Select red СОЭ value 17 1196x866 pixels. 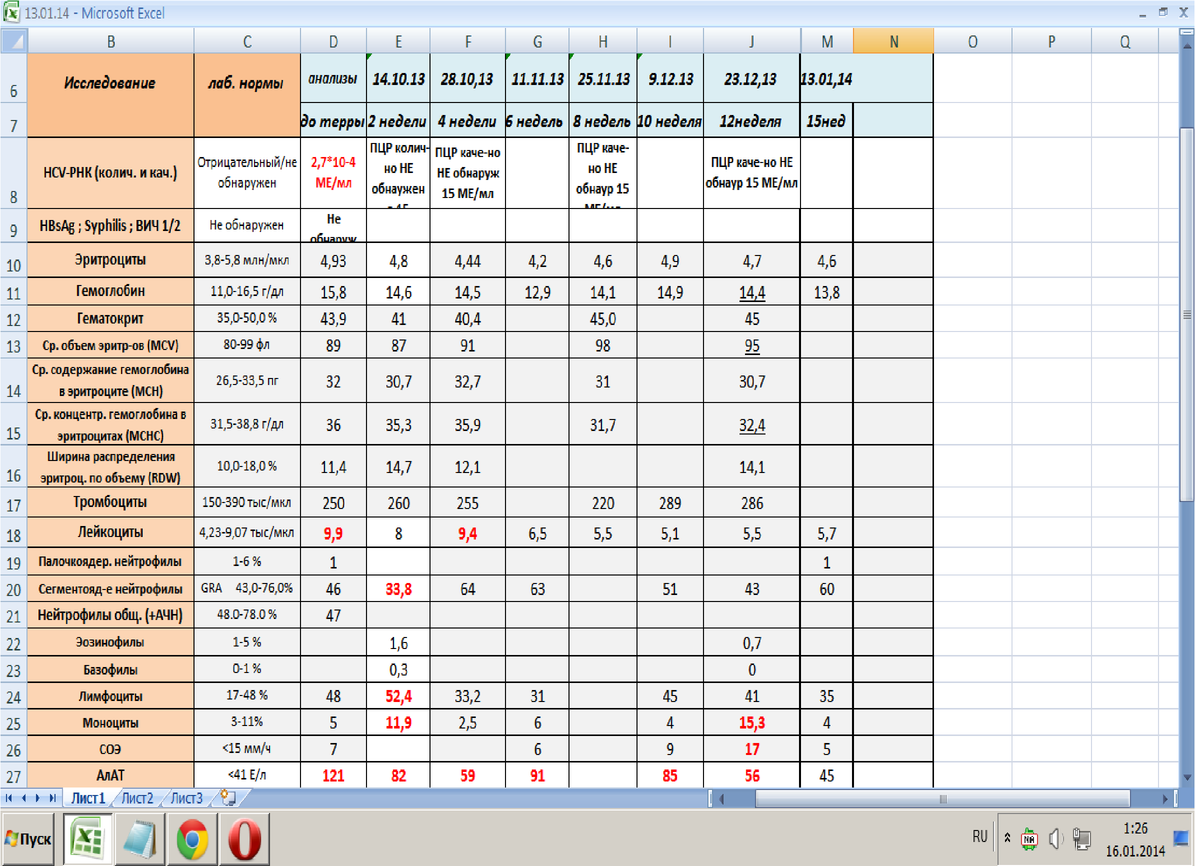point(751,749)
